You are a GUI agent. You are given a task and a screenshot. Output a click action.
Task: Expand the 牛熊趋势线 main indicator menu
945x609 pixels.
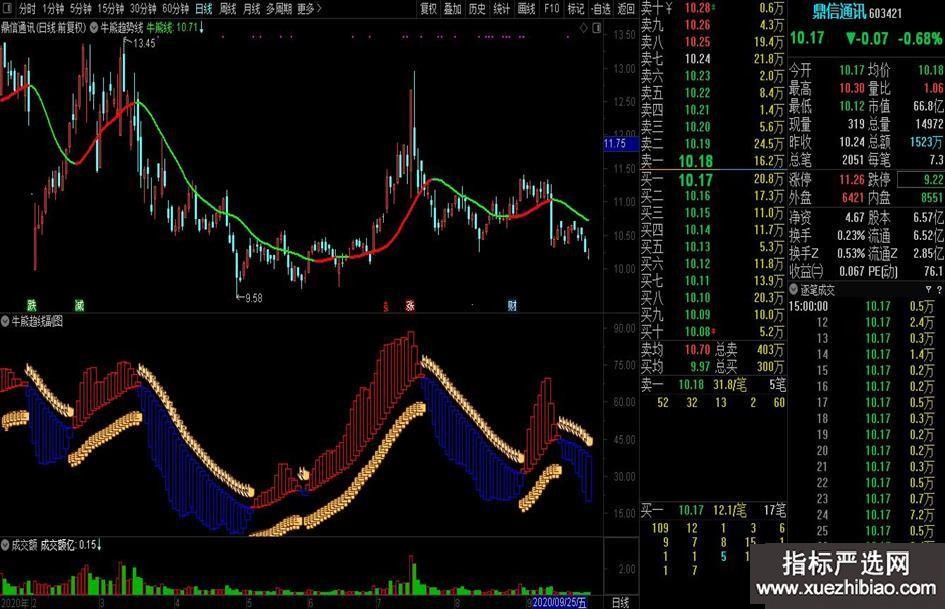pos(95,28)
